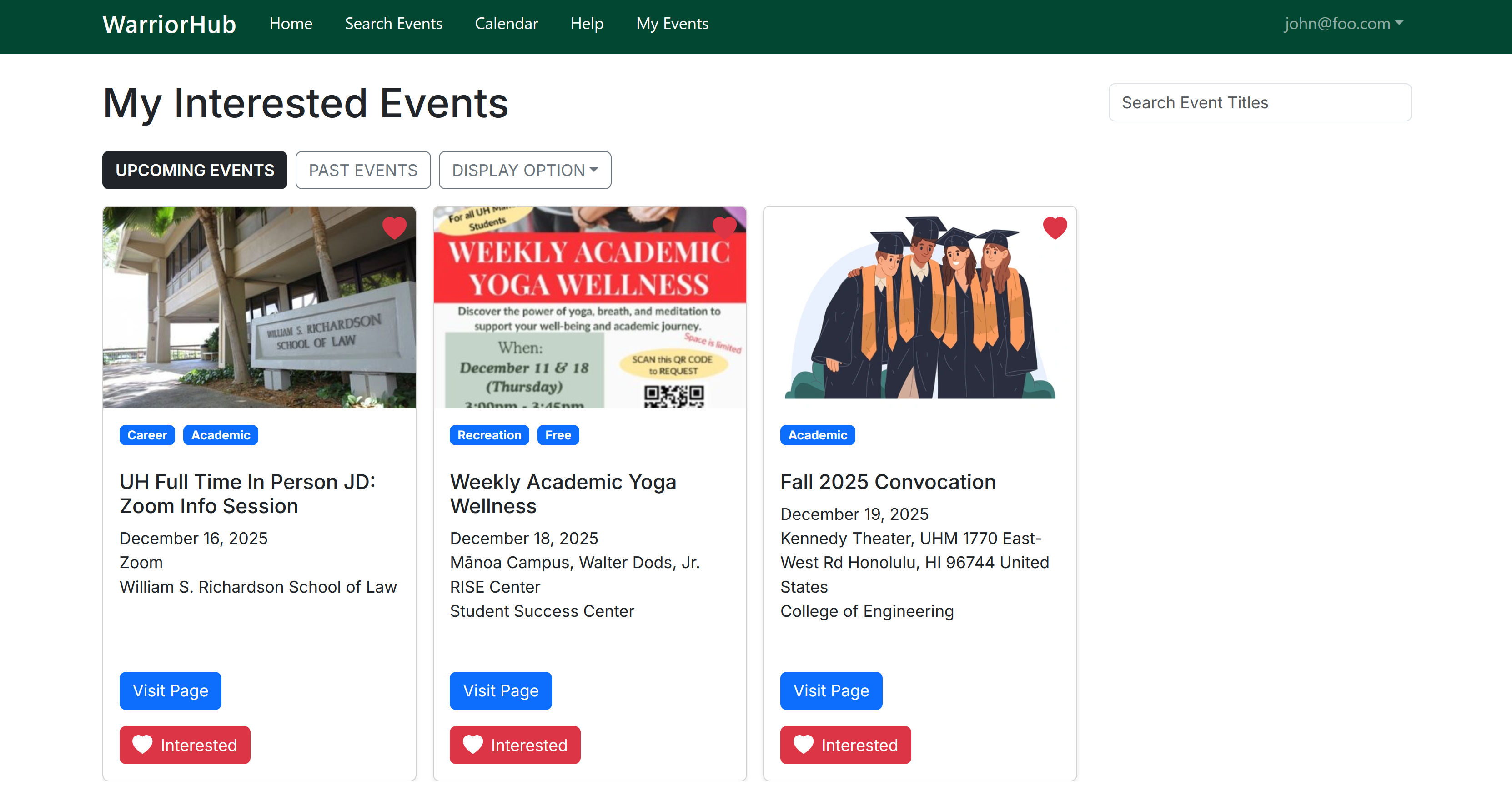Click the Recreation tag badge

pyautogui.click(x=489, y=435)
